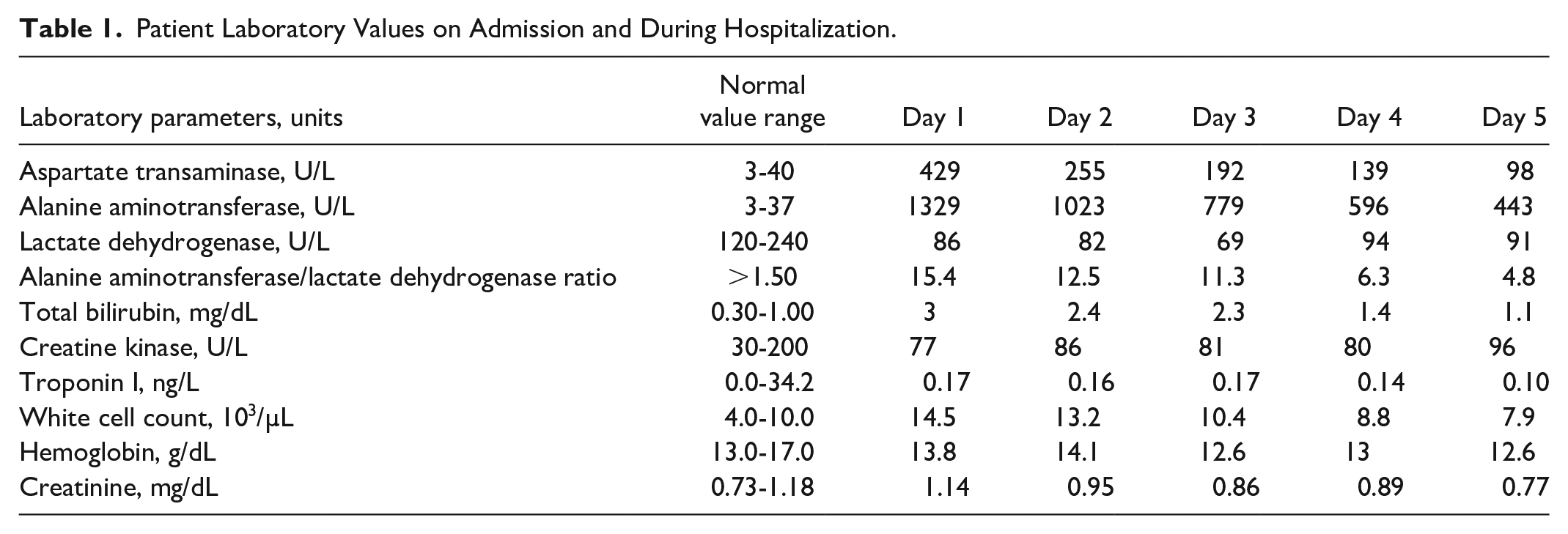
Task: Select Total bilirubin Day 3 value 2.3
Action: click(1228, 312)
